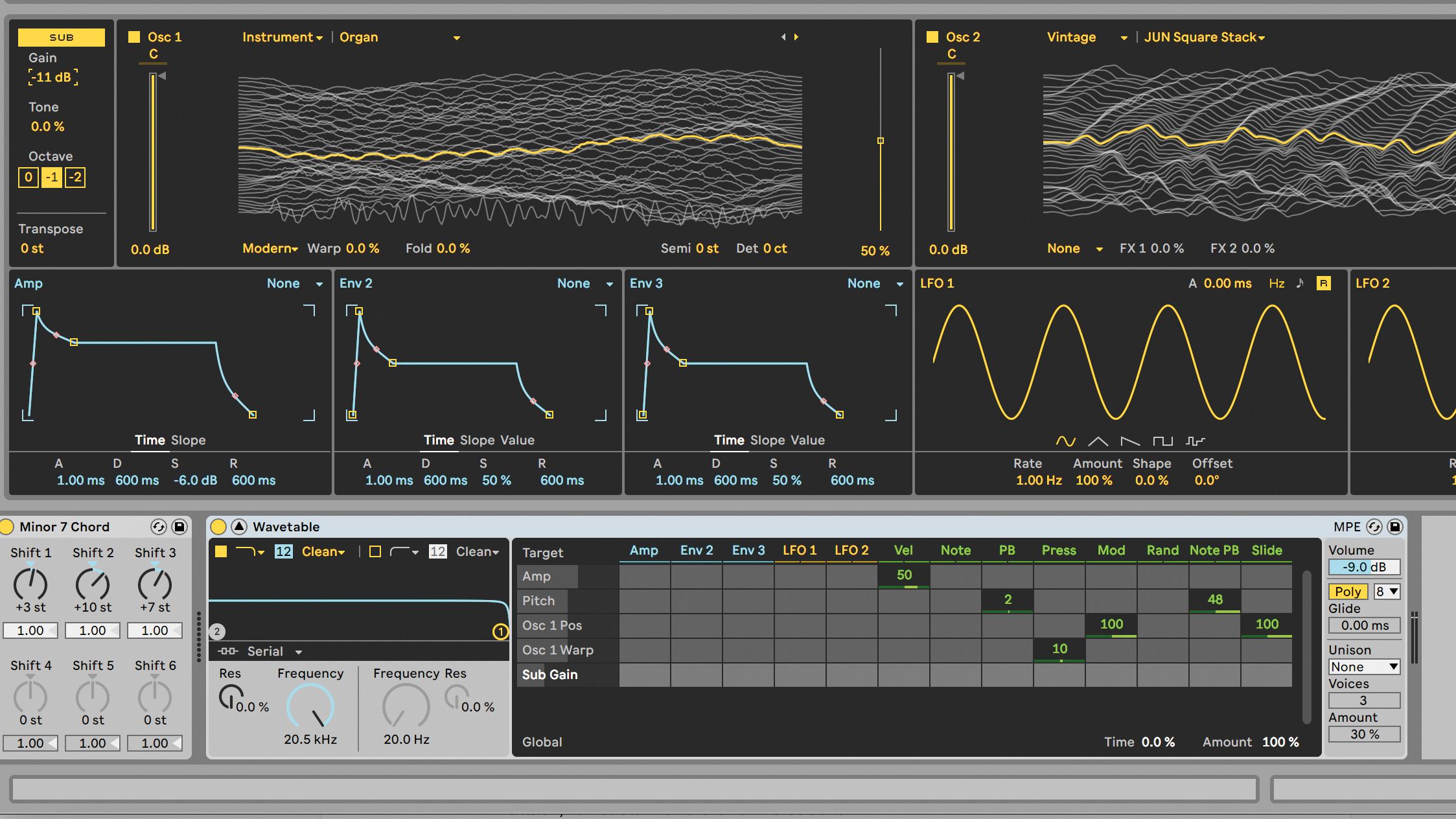This screenshot has height=819, width=1456.
Task: Toggle the SUB oscillator button
Action: (x=60, y=37)
